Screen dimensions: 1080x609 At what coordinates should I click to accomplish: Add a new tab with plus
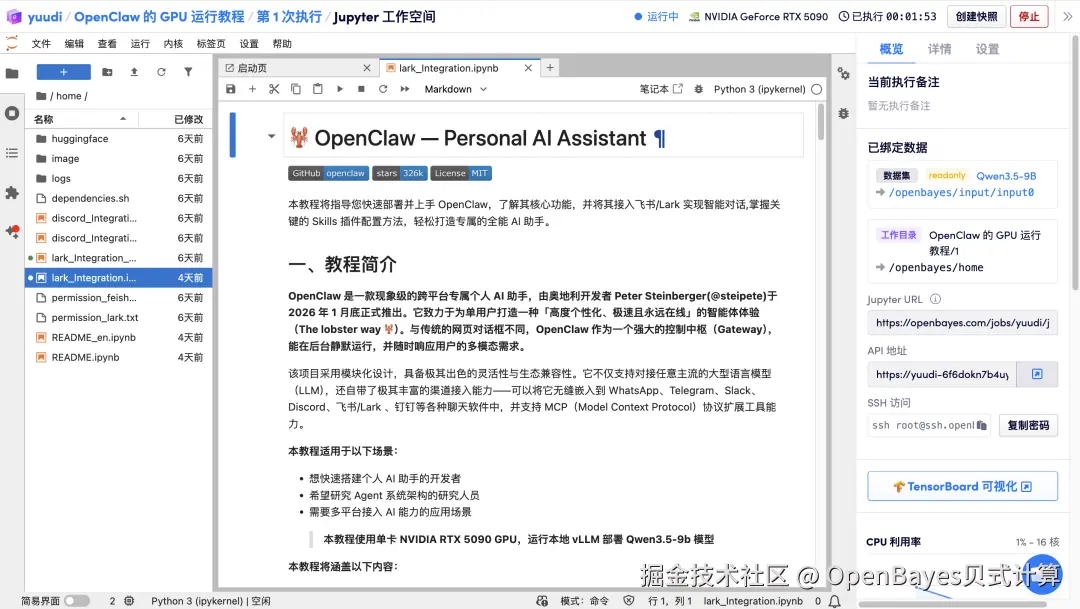coord(550,68)
